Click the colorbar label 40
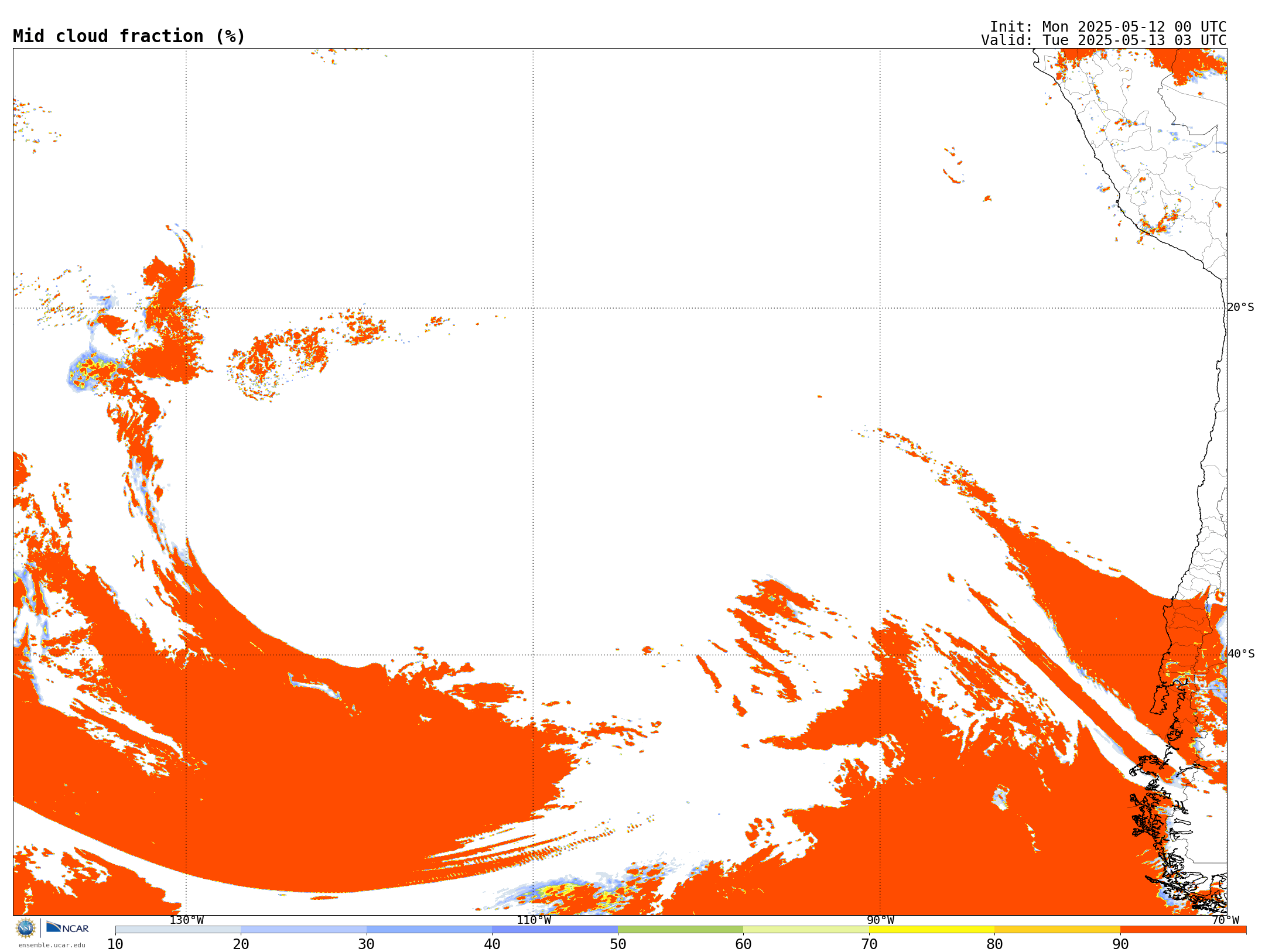Image resolution: width=1265 pixels, height=952 pixels. click(492, 944)
